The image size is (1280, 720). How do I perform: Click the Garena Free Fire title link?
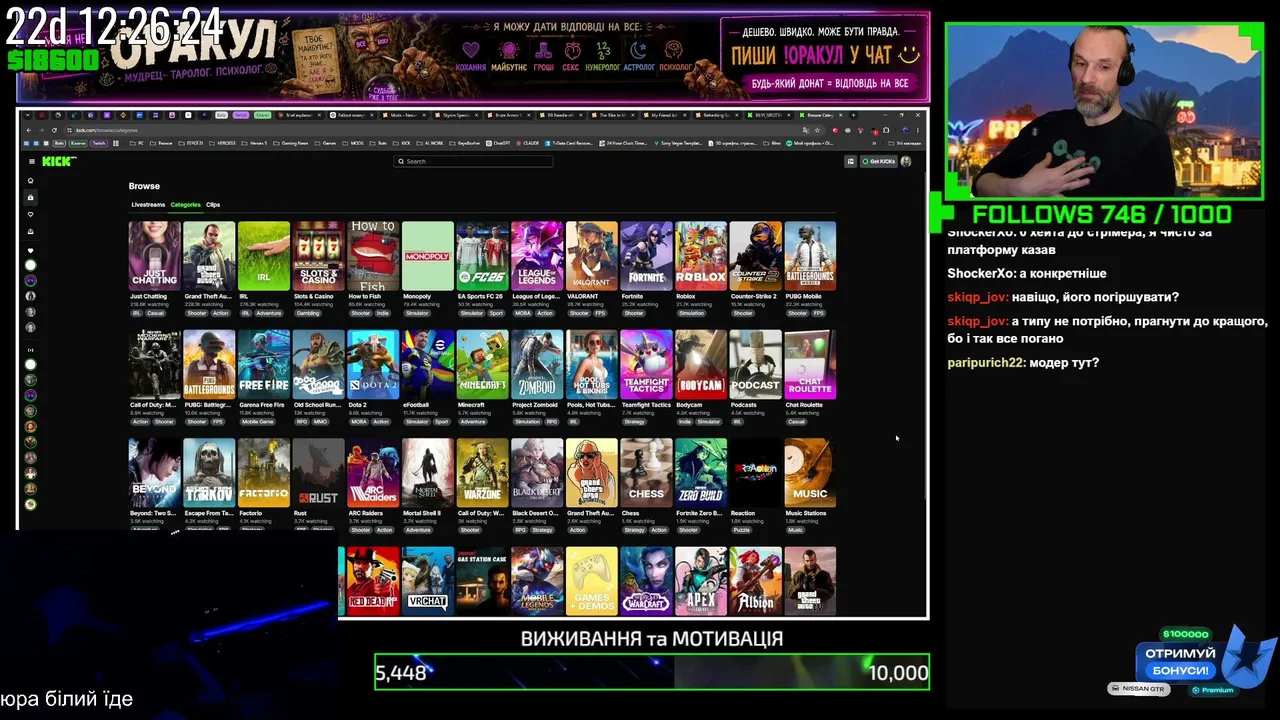(x=261, y=405)
